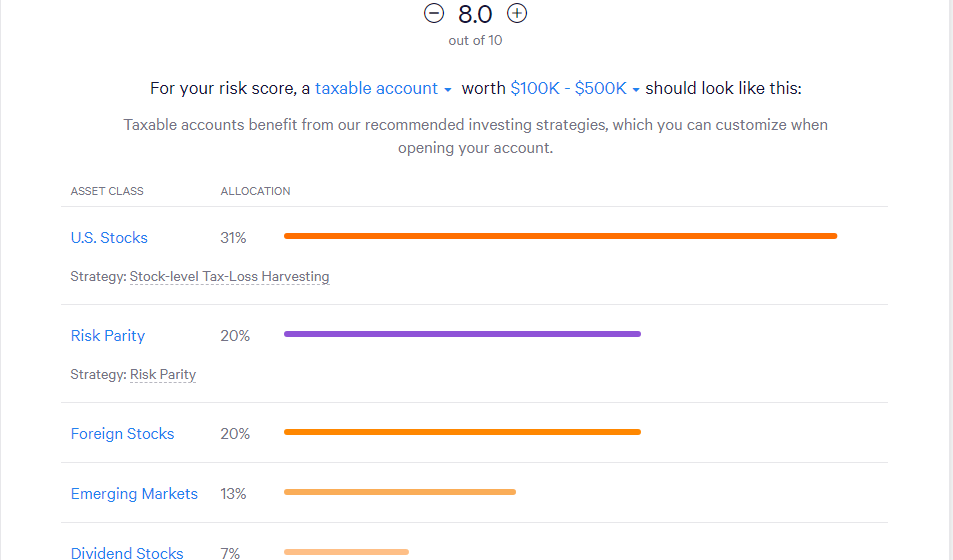Viewport: 953px width, 560px height.
Task: Click the ALLOCATION column header
Action: pos(255,191)
